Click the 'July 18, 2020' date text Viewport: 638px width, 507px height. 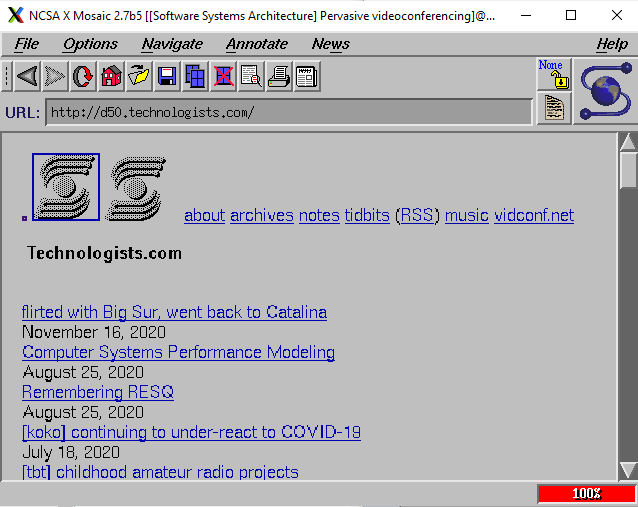click(x=71, y=452)
